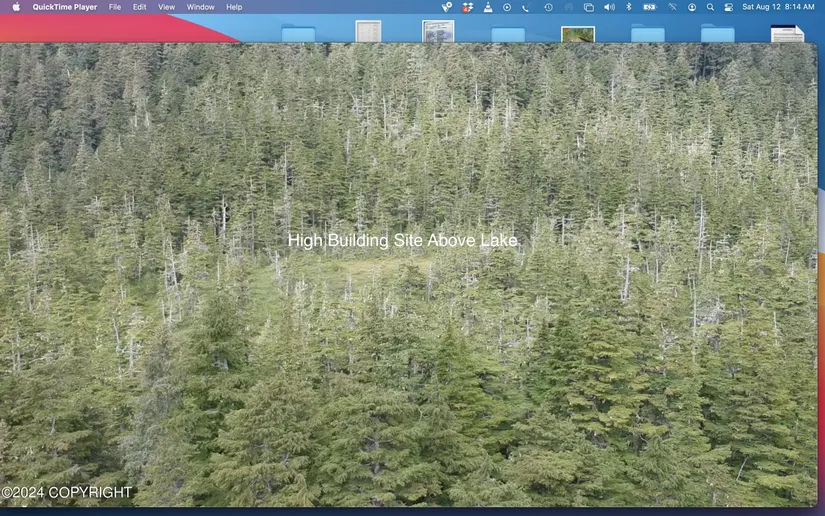This screenshot has height=516, width=825.
Task: Click the Wi-Fi status icon
Action: point(673,7)
